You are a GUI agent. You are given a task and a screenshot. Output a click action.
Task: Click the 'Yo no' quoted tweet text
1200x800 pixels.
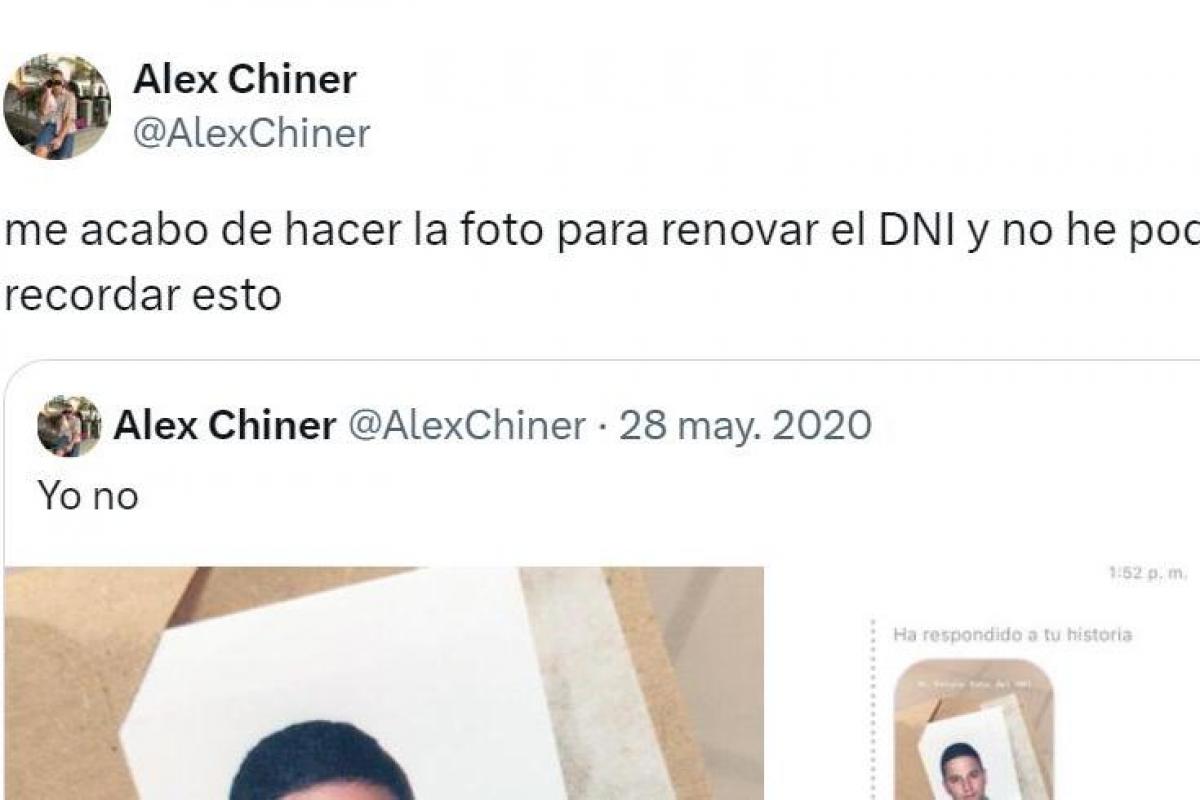[88, 495]
